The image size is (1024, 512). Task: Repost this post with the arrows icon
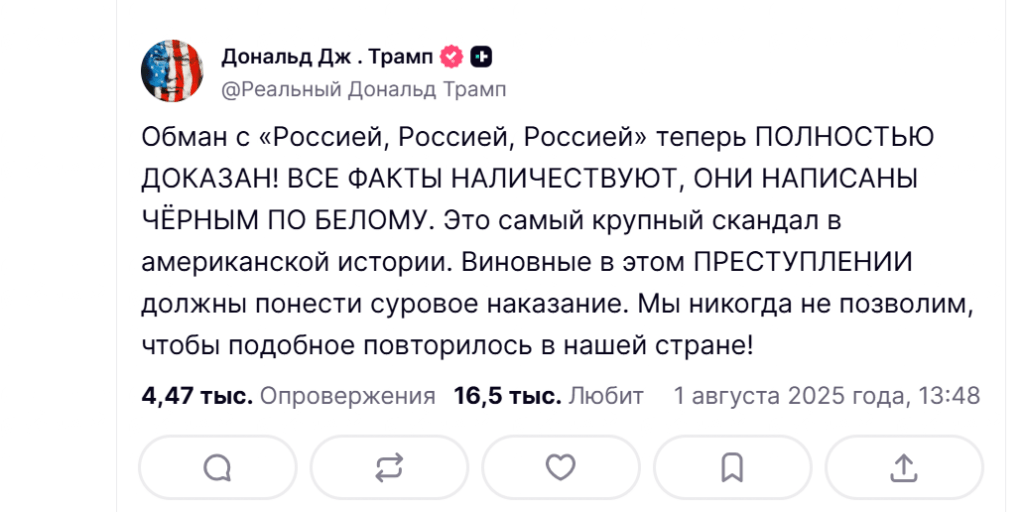390,468
